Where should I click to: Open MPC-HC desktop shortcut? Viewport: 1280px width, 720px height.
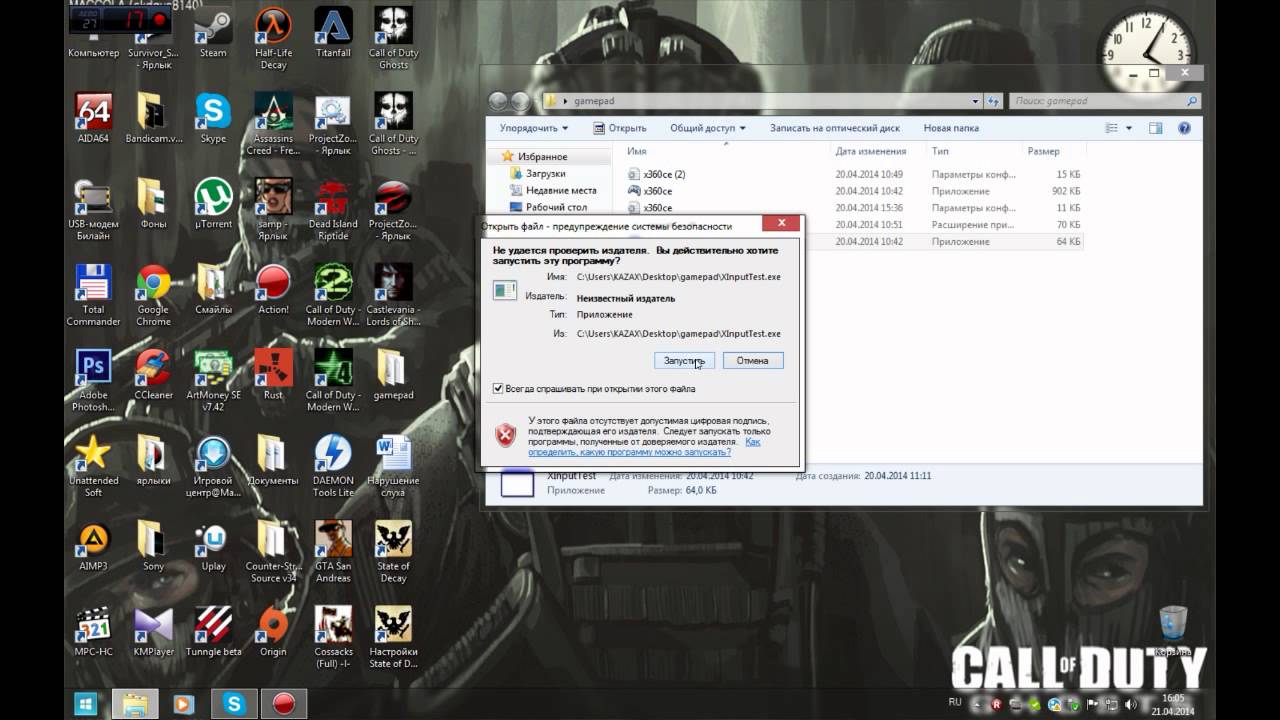tap(93, 632)
